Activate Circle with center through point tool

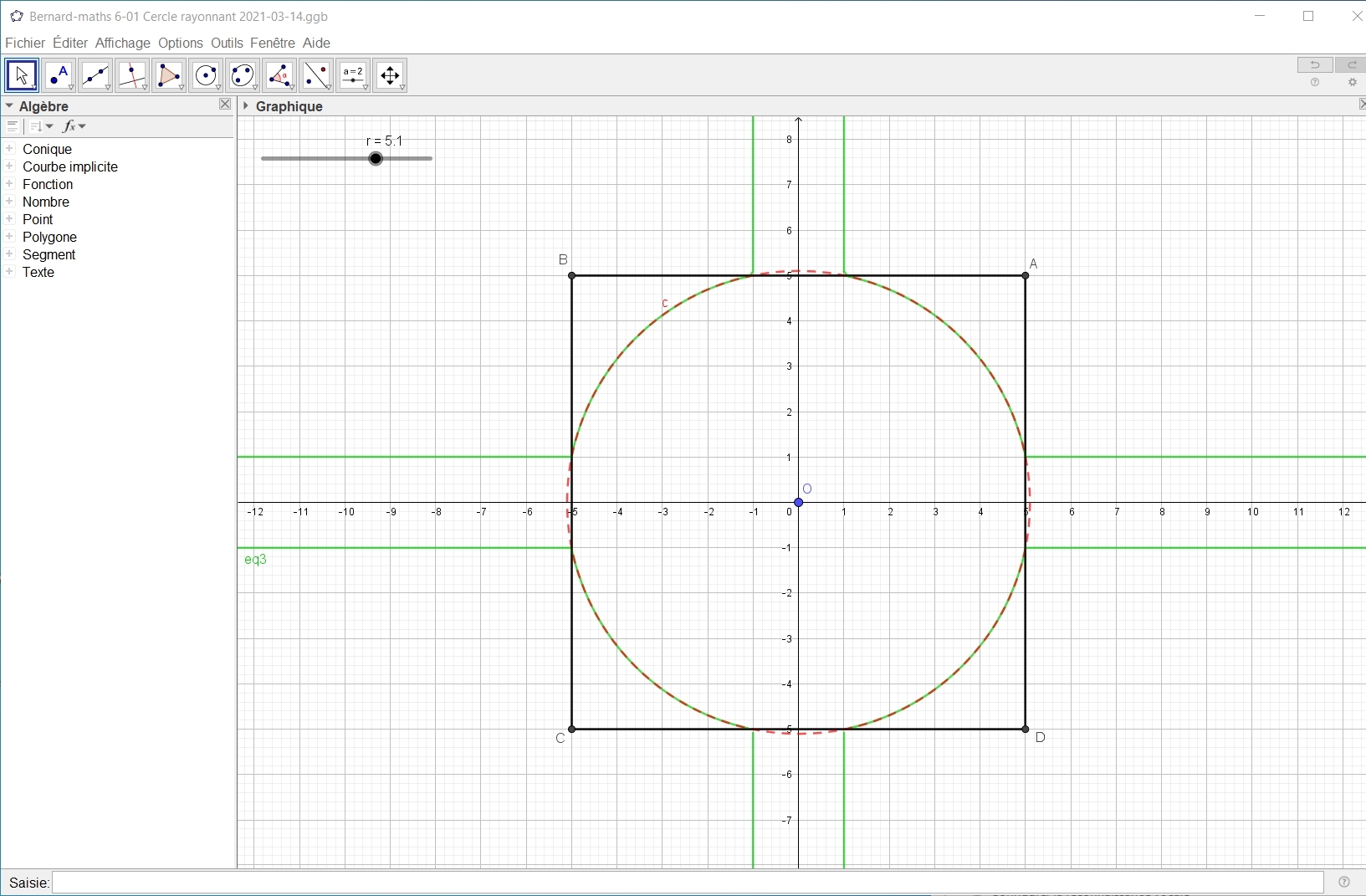coord(207,76)
